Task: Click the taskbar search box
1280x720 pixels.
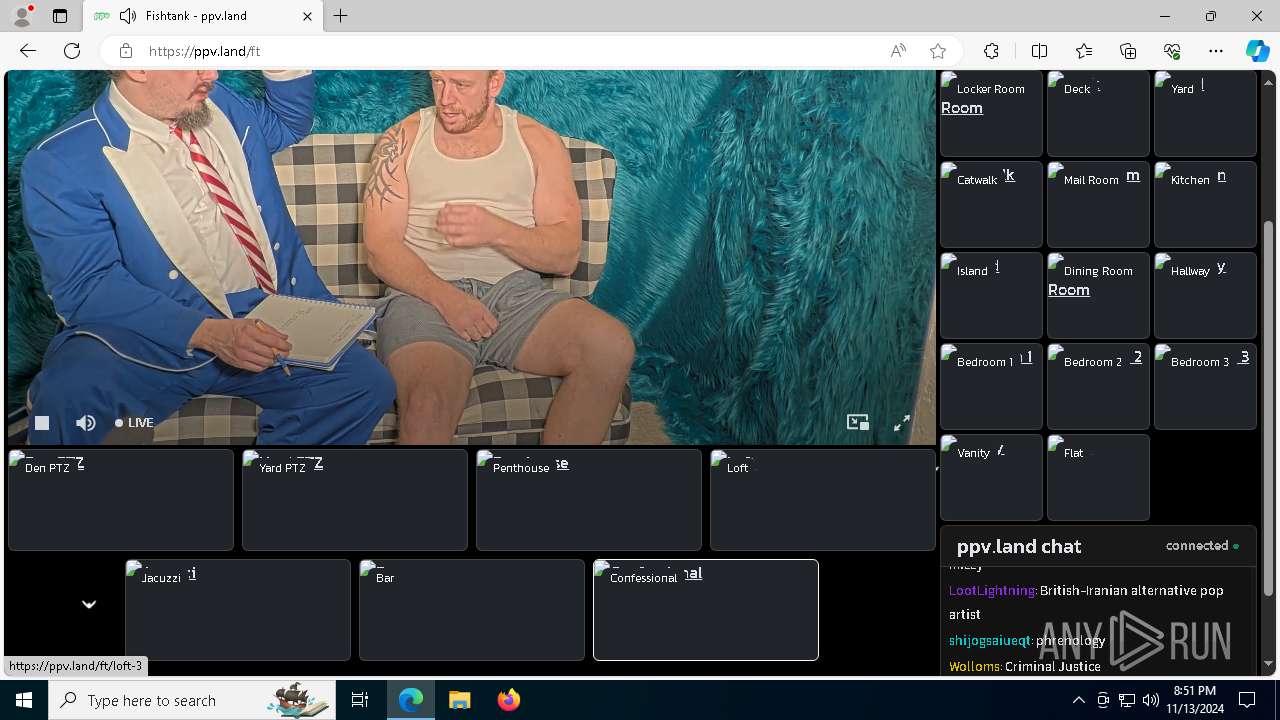Action: coord(192,700)
